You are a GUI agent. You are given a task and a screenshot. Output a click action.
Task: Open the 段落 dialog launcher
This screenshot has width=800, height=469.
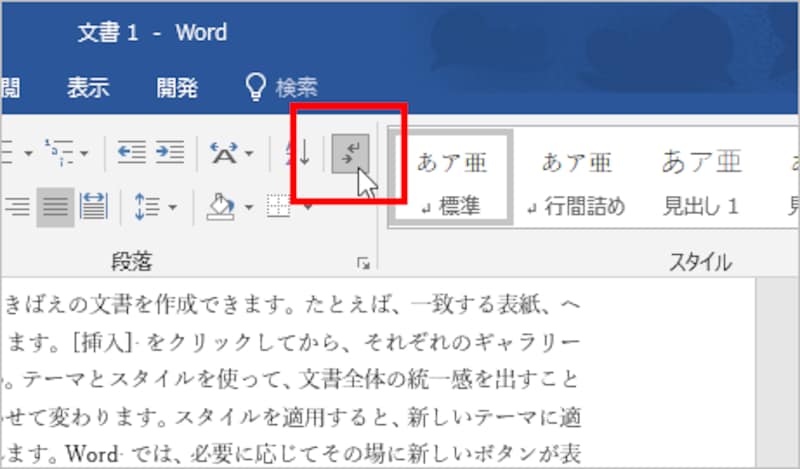pos(363,263)
